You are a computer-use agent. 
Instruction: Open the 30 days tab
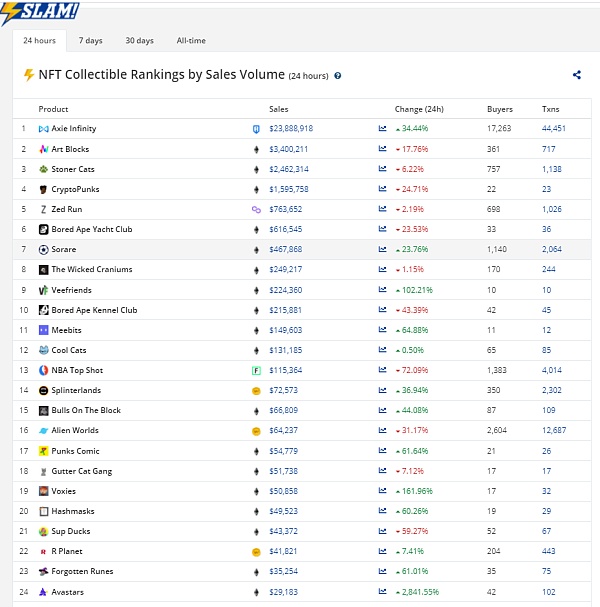coord(139,40)
